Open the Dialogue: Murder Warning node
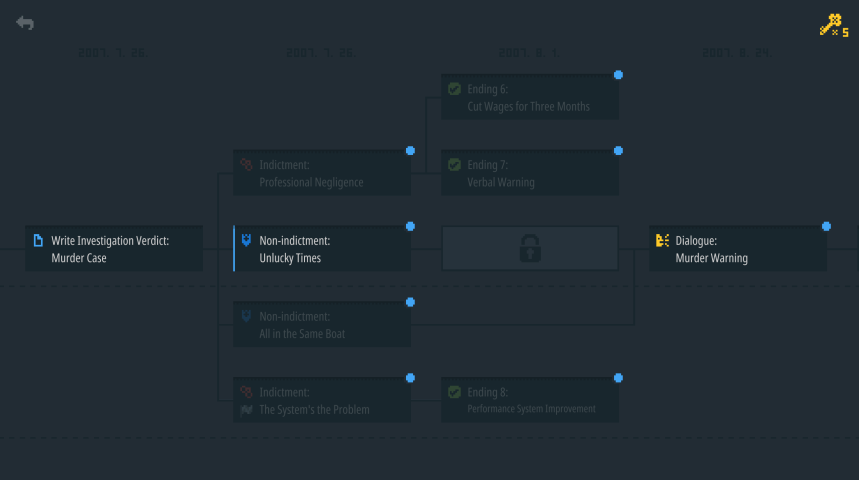 tap(738, 249)
